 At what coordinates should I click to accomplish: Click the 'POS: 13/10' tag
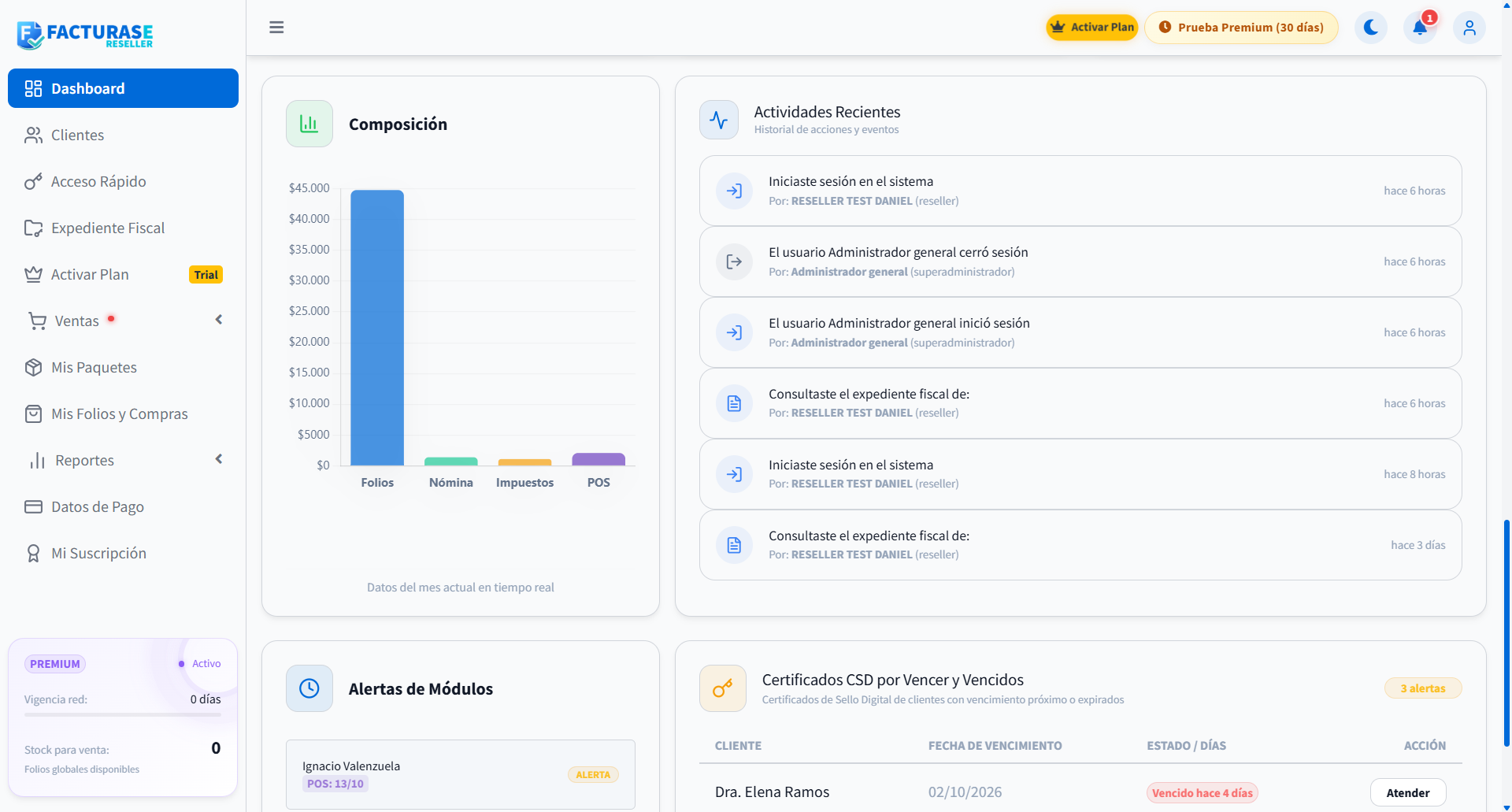[335, 784]
